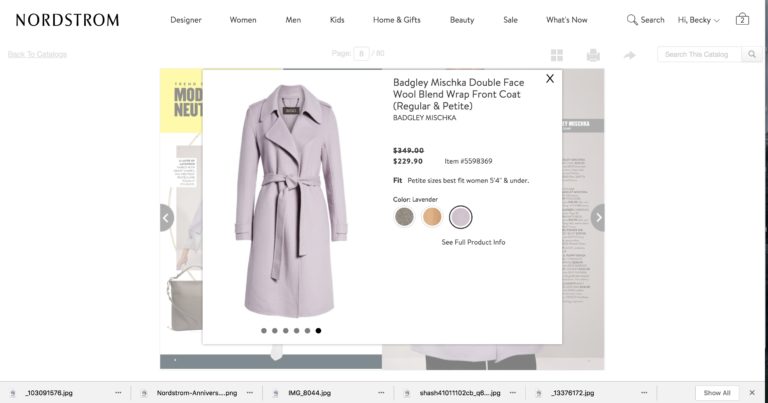Select the camel tan color swatch
This screenshot has width=768, height=403.
pos(432,217)
